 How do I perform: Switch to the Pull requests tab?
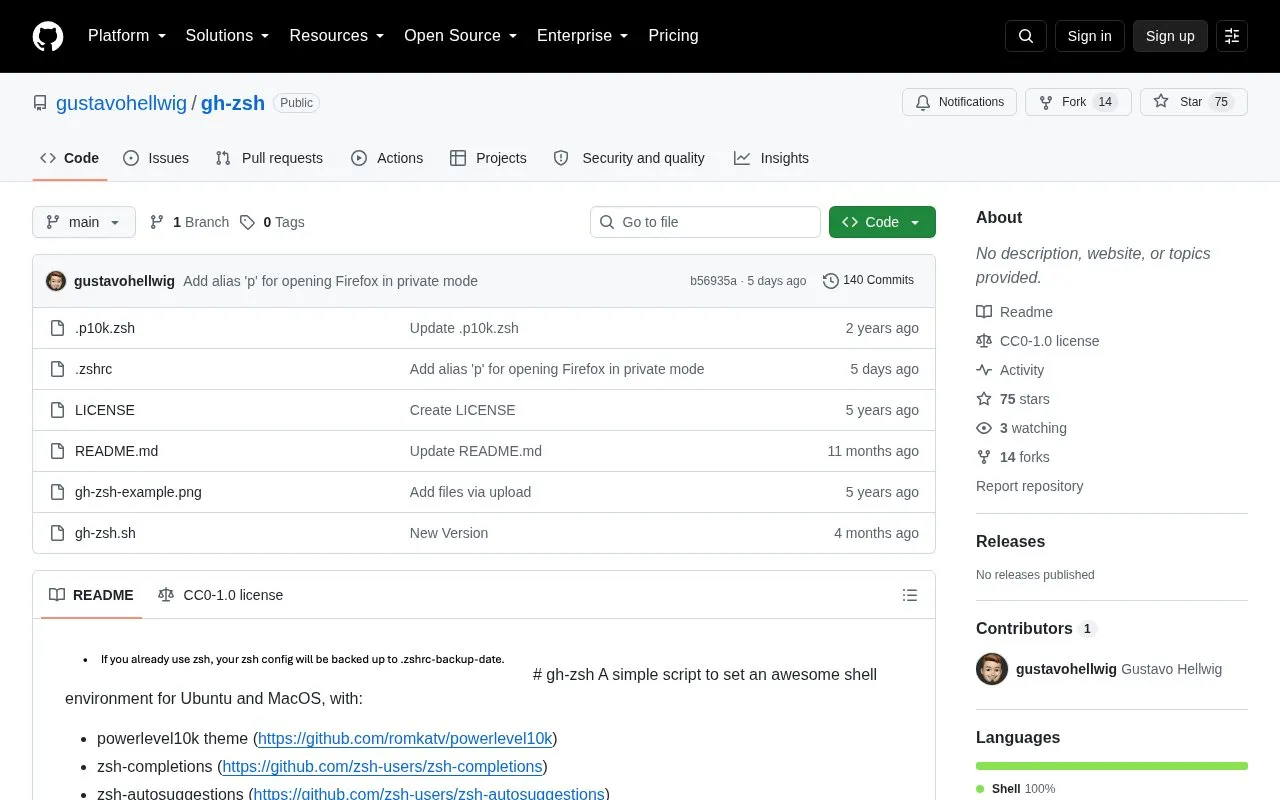pyautogui.click(x=269, y=158)
